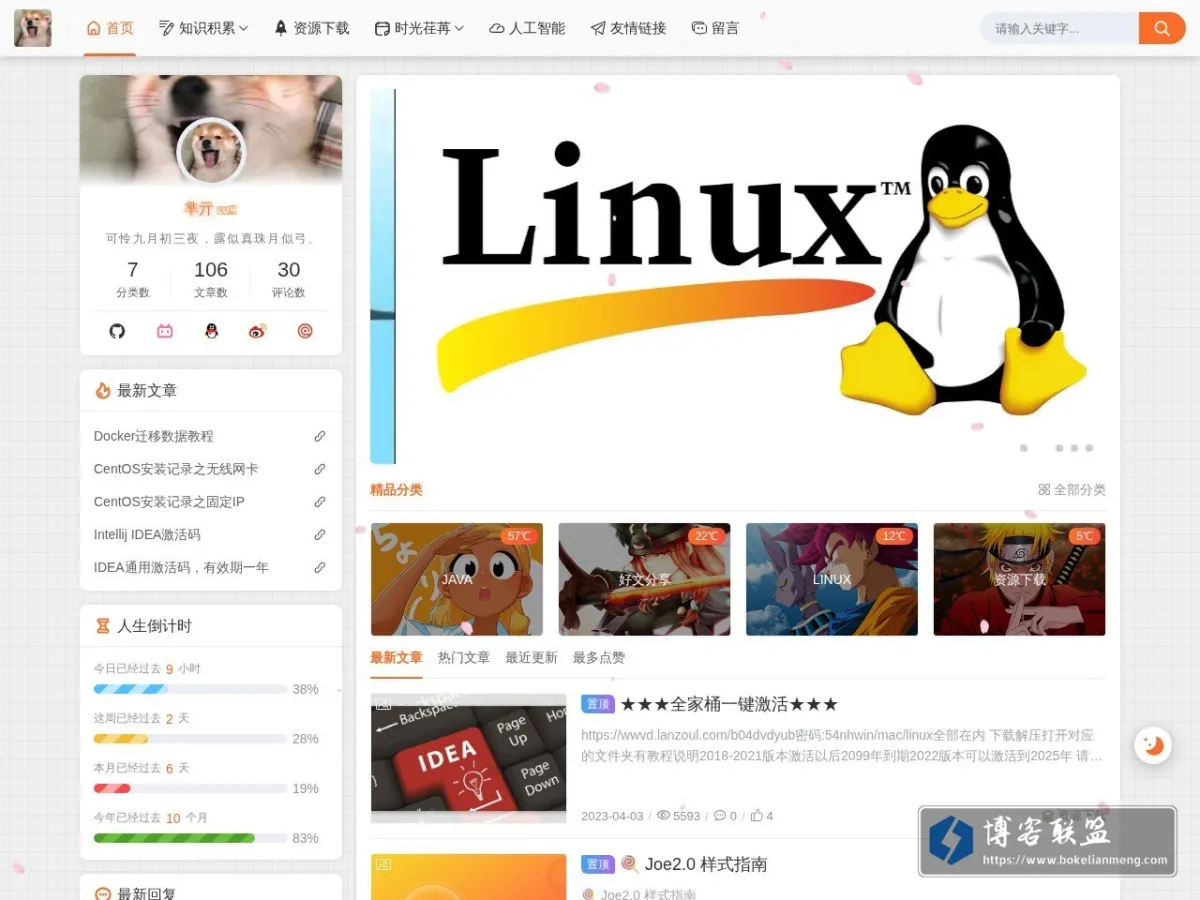This screenshot has height=900, width=1200.
Task: Open article IDEA通用激活码，有效期一年
Action: click(x=181, y=567)
